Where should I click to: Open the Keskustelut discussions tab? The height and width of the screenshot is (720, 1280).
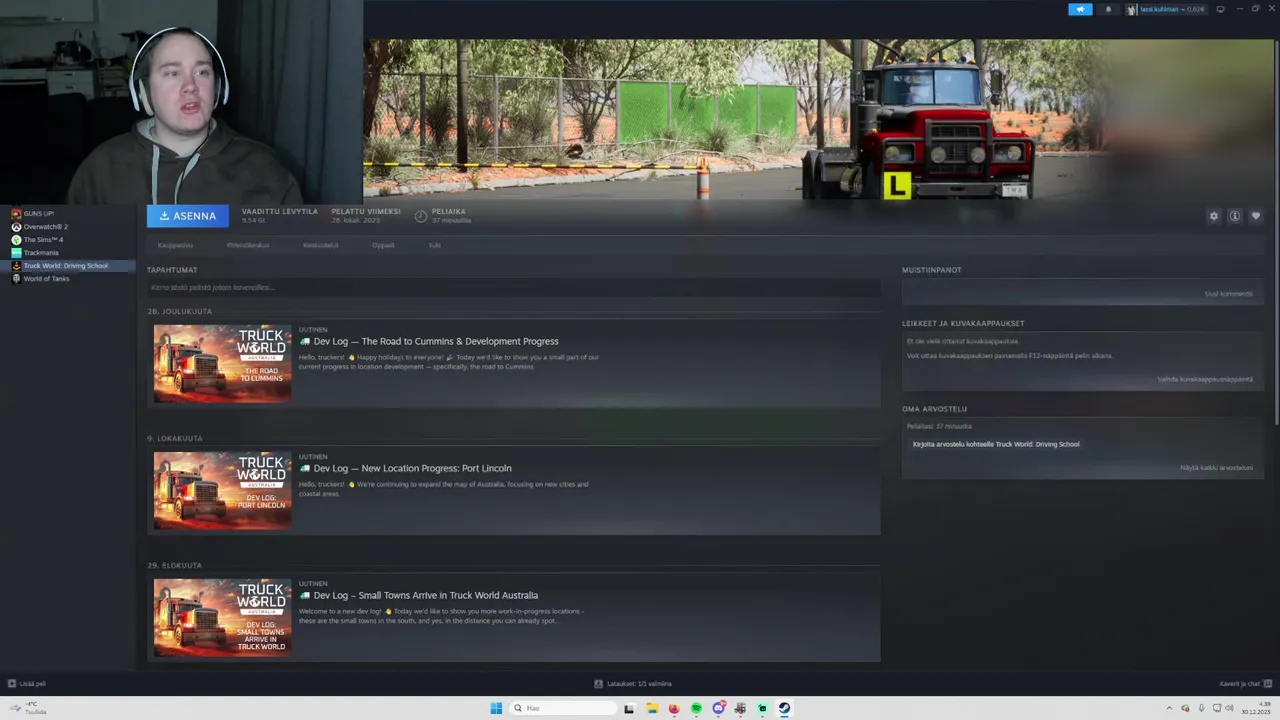click(321, 245)
